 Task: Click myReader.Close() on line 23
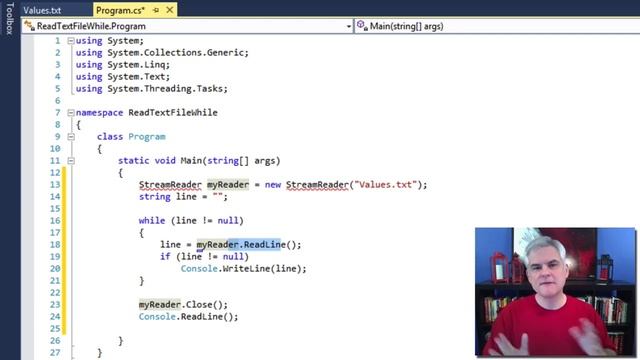(x=183, y=305)
